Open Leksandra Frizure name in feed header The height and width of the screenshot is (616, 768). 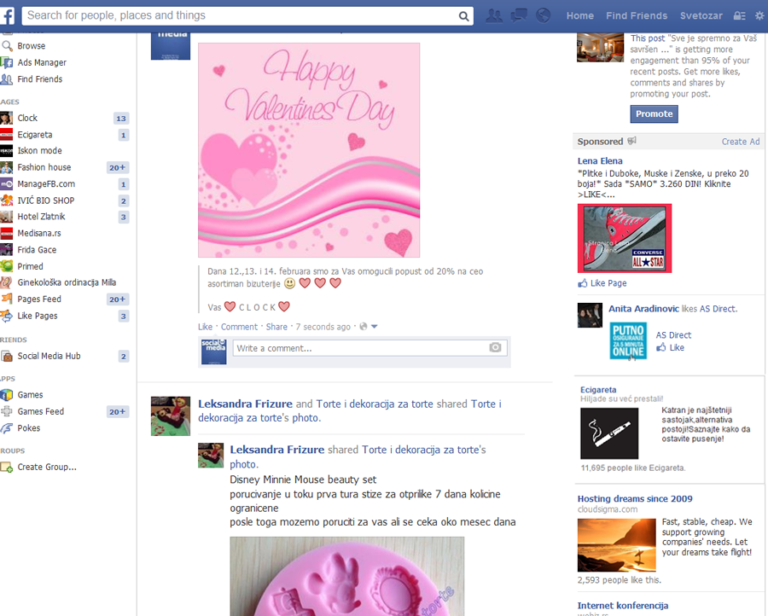click(245, 404)
